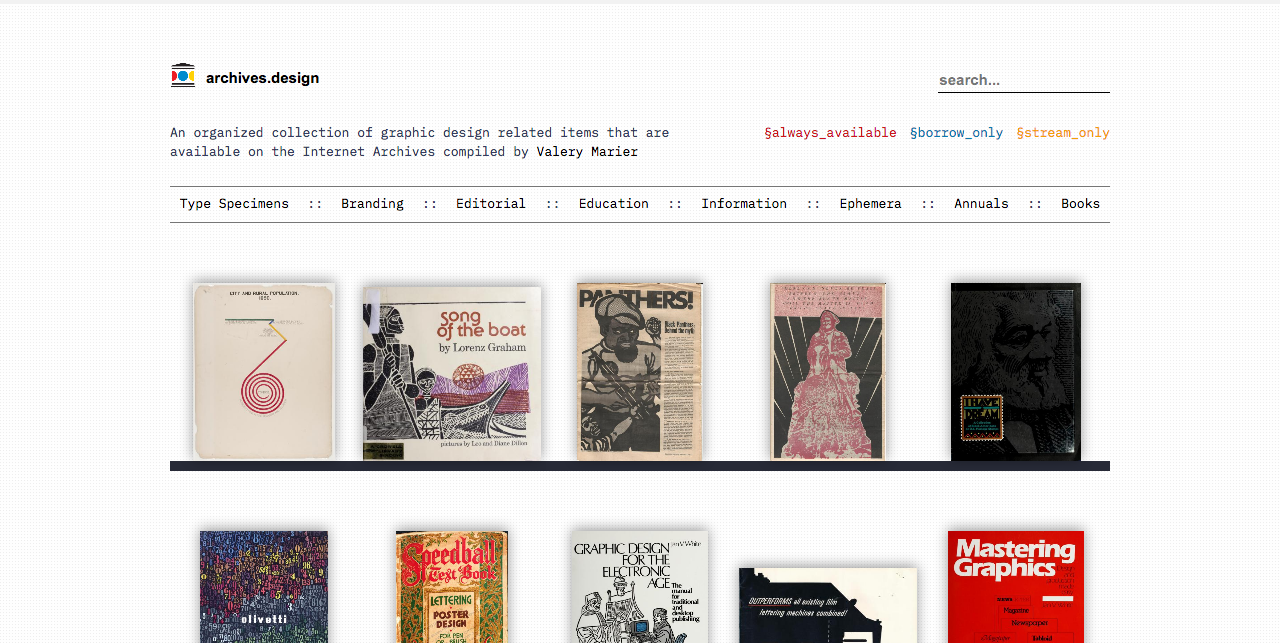Filter by §stream_only items
This screenshot has height=643, width=1280.
pyautogui.click(x=1063, y=133)
